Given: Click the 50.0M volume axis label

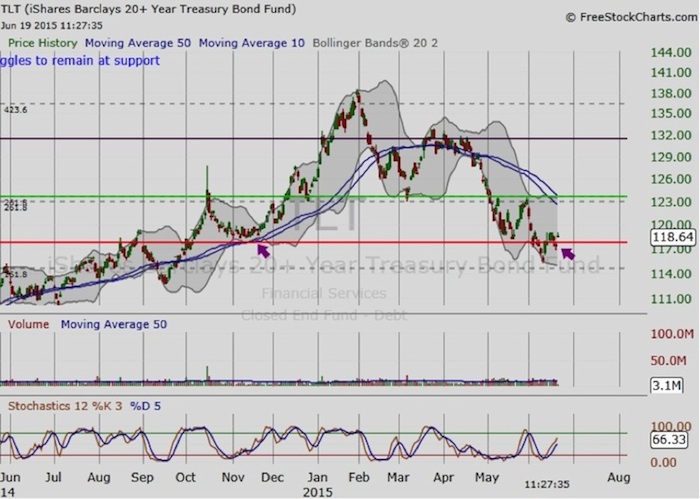Looking at the screenshot, I should [x=668, y=361].
